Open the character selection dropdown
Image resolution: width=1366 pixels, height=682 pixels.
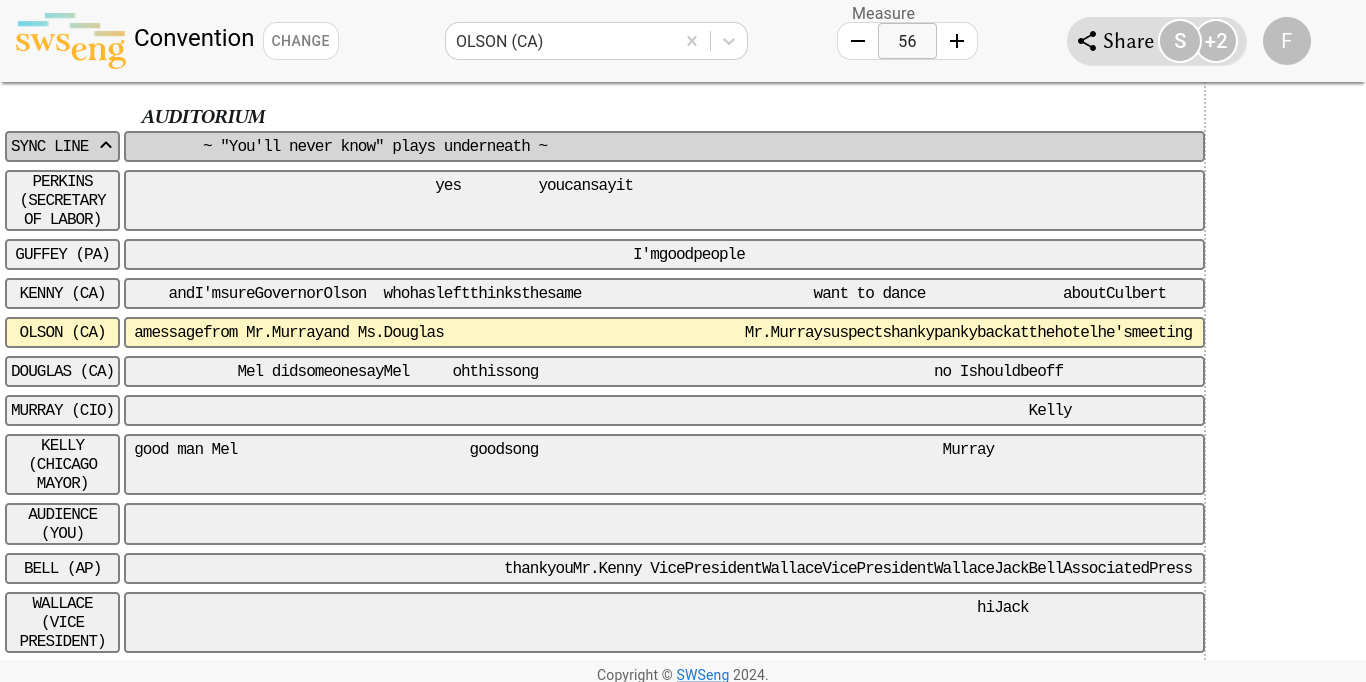point(729,41)
